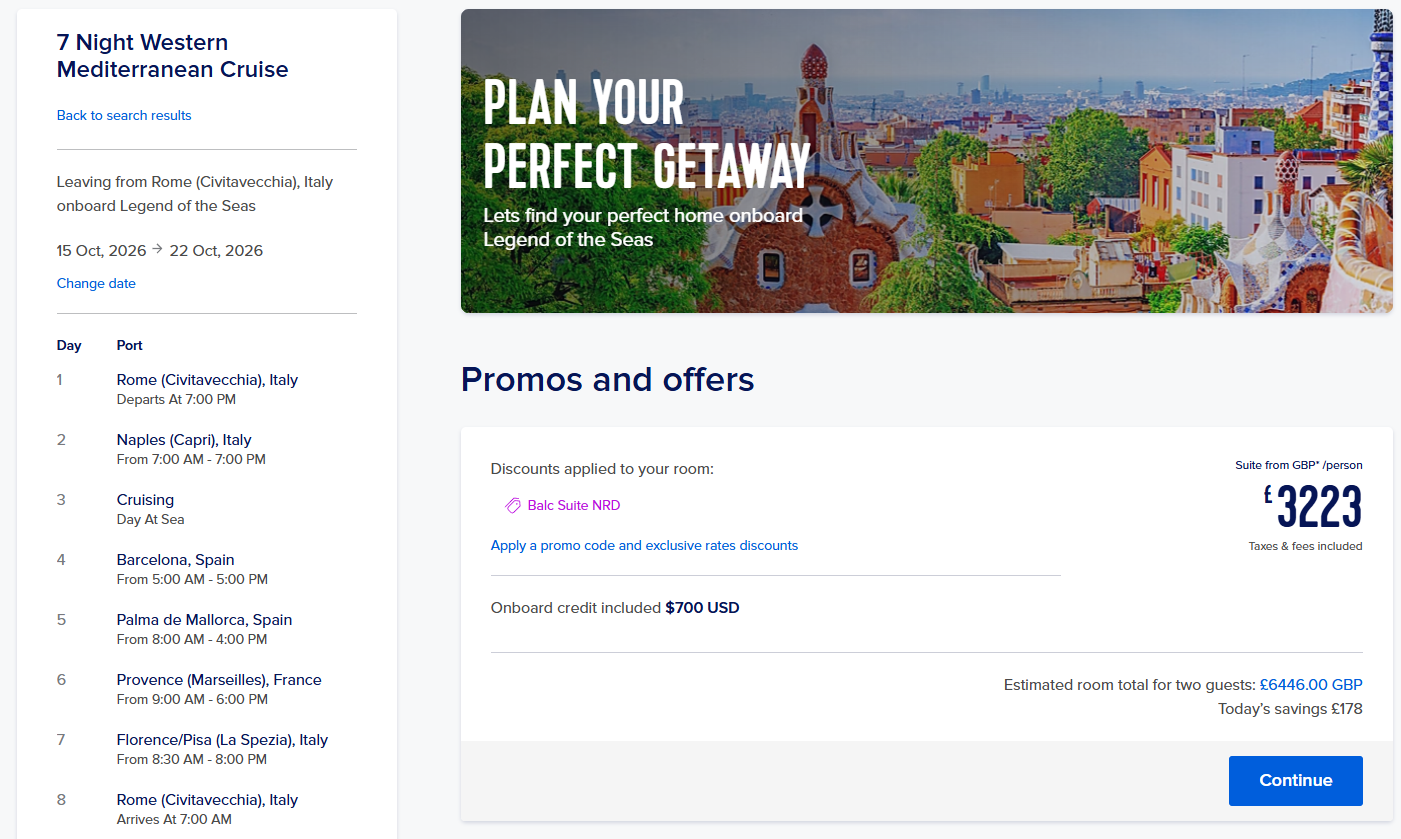Click the Change date link

(96, 283)
